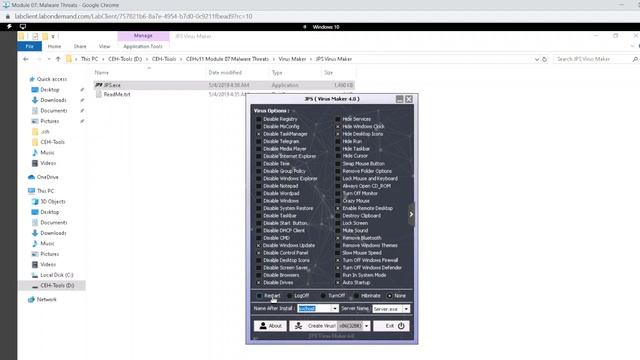Open the File tab in Explorer
The image size is (640, 360).
click(x=29, y=47)
